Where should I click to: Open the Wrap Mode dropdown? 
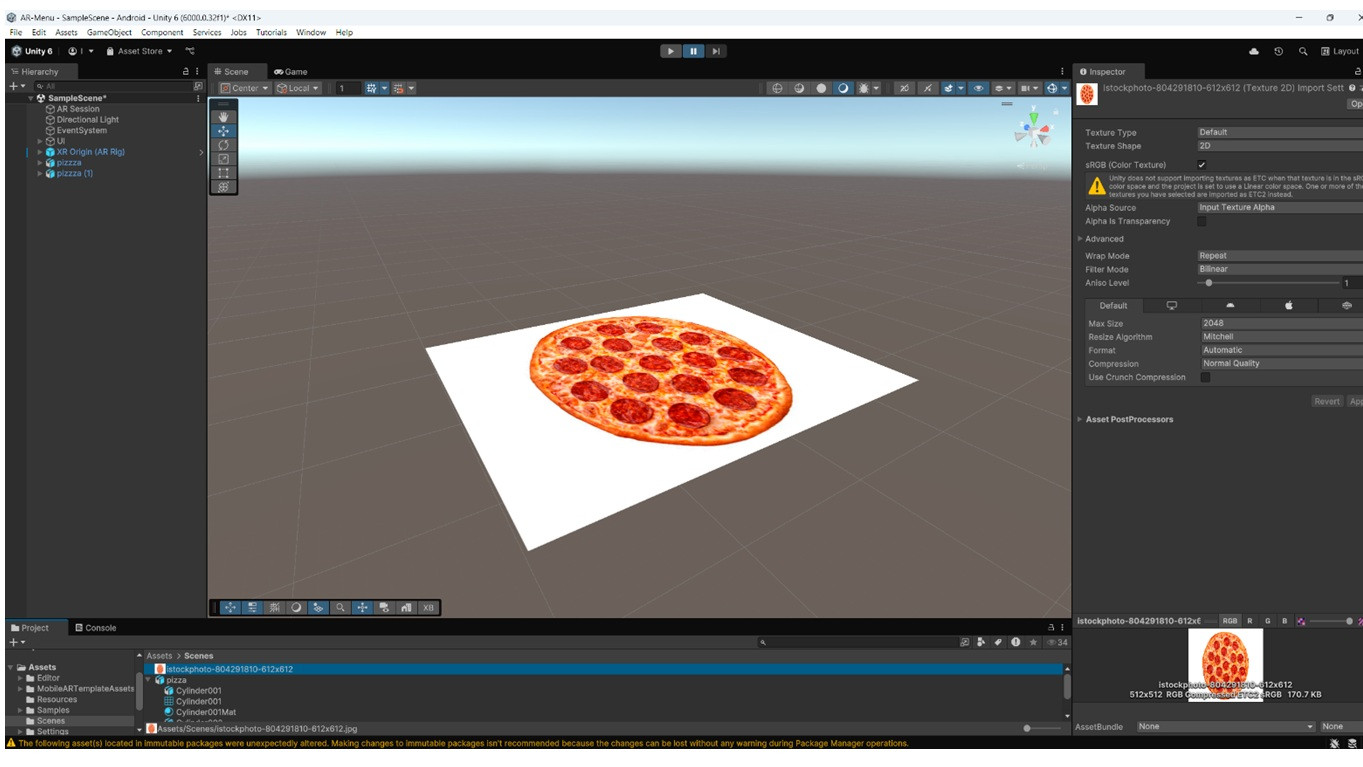1278,256
